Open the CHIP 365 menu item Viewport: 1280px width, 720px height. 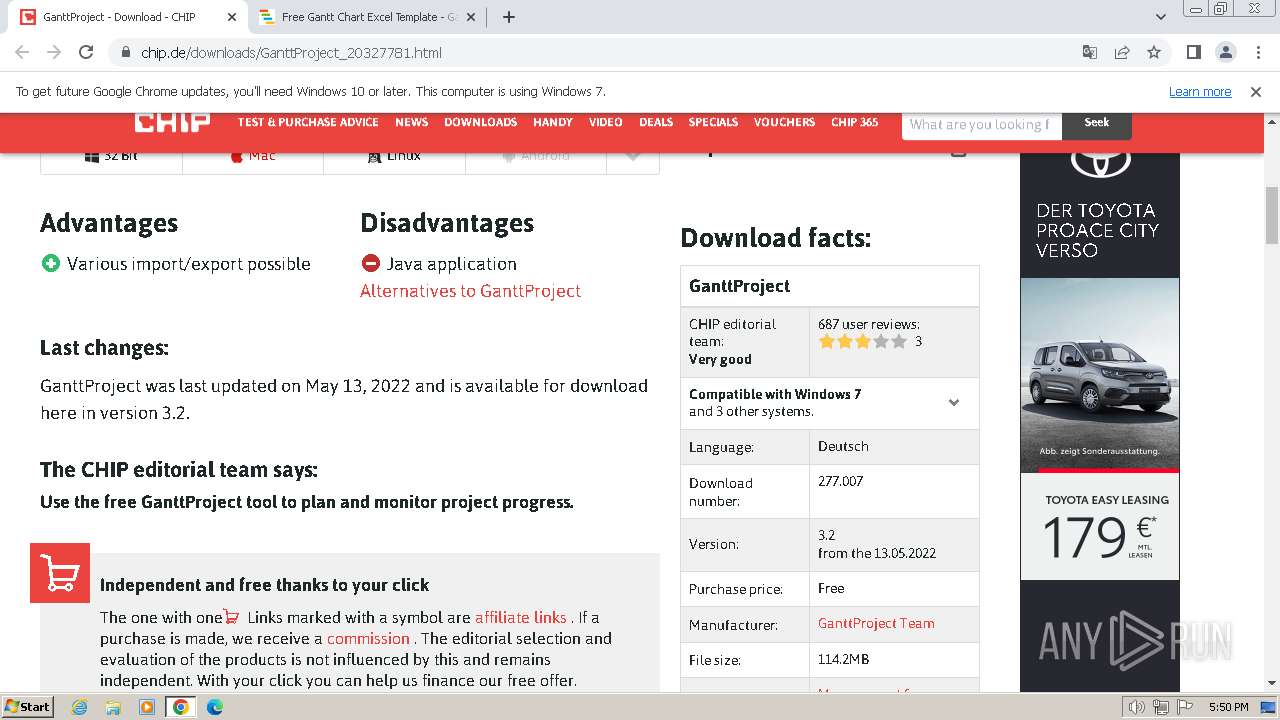pyautogui.click(x=854, y=122)
